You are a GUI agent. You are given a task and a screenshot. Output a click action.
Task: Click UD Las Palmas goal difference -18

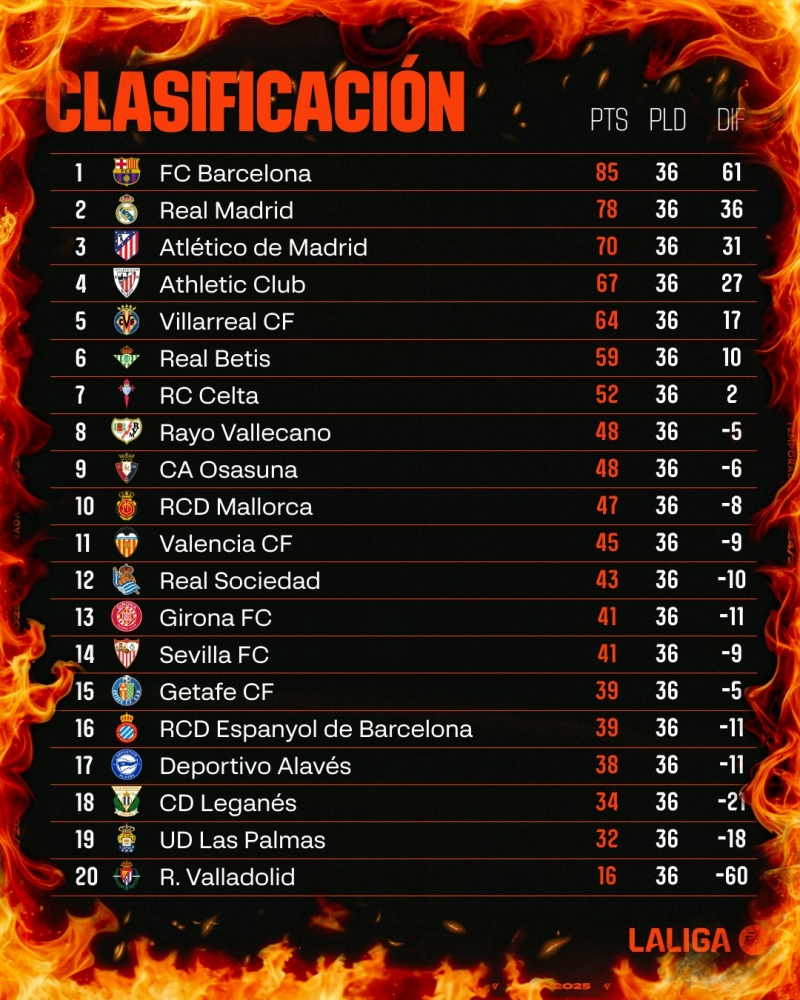point(732,840)
